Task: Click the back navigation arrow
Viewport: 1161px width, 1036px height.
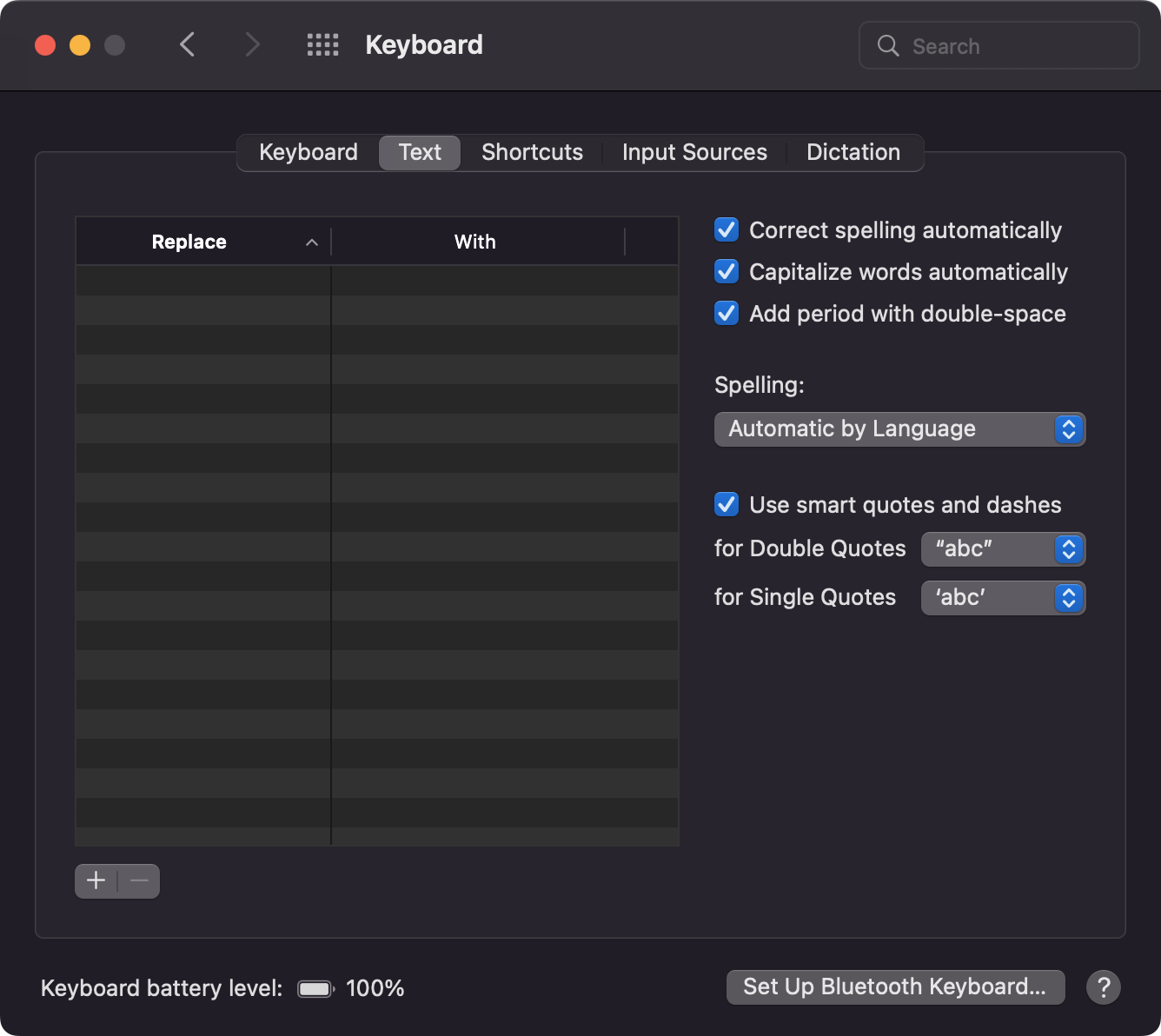Action: [187, 44]
